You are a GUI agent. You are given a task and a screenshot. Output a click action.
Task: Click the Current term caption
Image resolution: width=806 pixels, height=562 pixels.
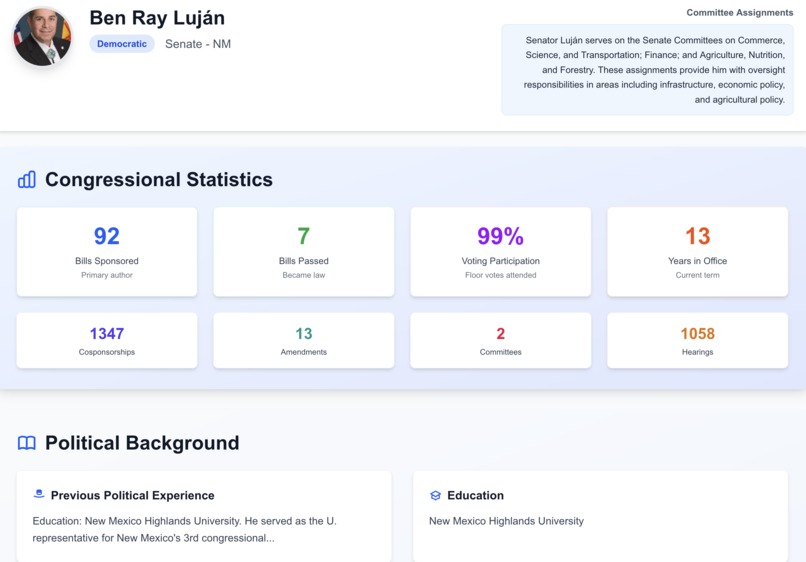point(698,275)
